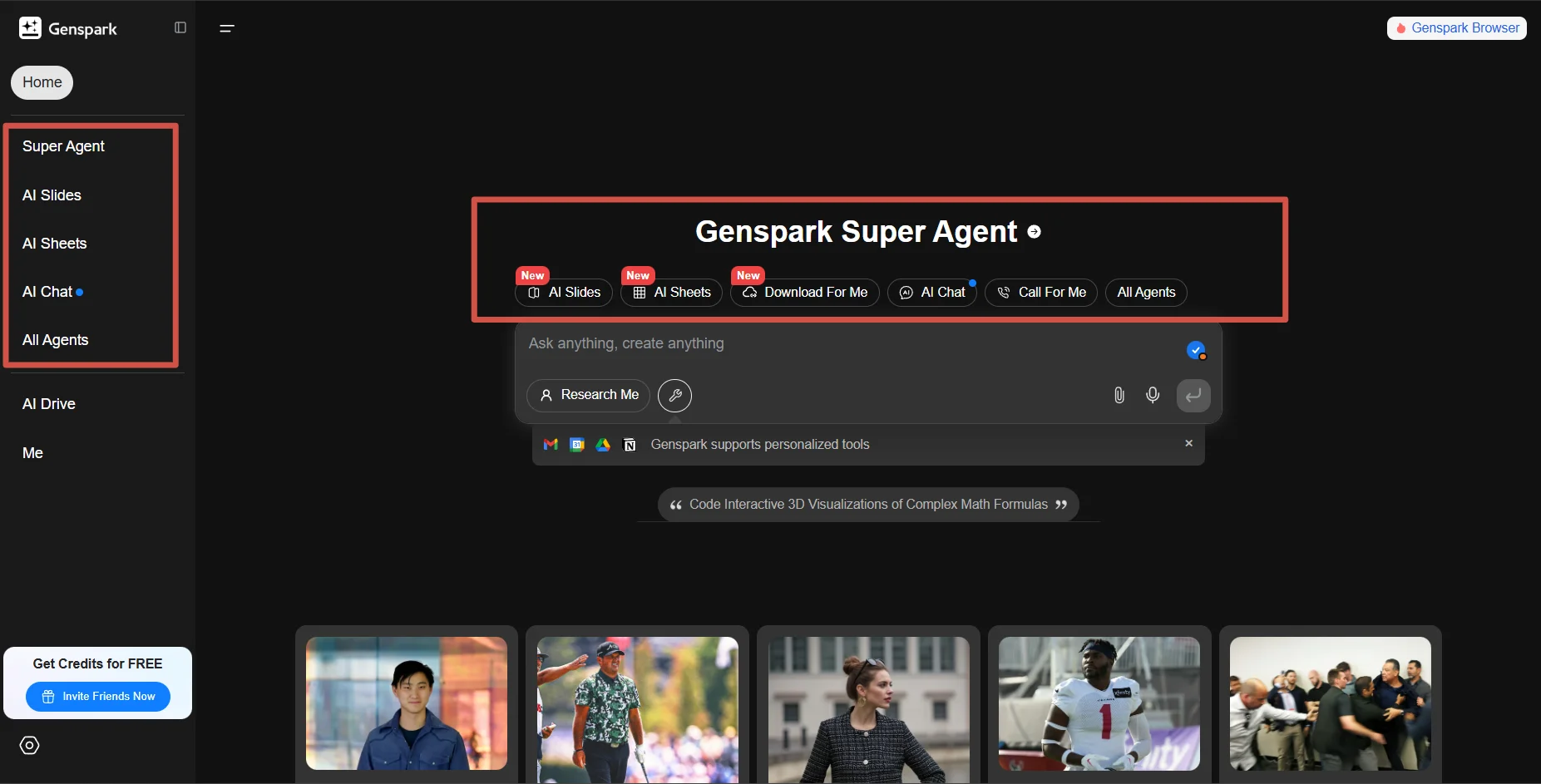Click the arrow icon beside Genspark Super Agent
The height and width of the screenshot is (784, 1541).
click(1034, 232)
